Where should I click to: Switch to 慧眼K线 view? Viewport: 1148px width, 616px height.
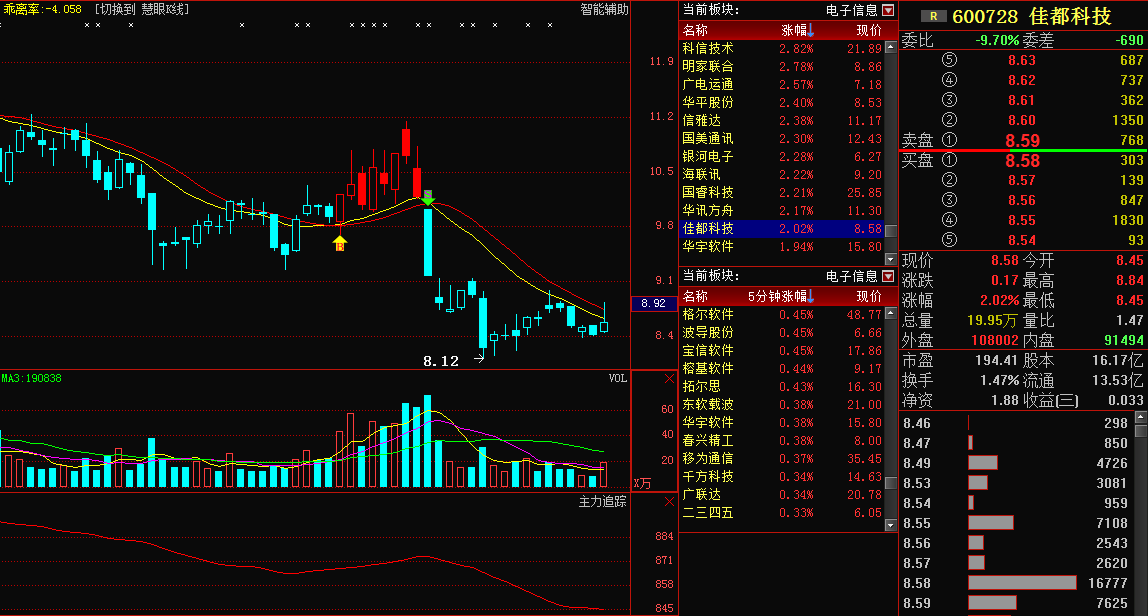coord(141,9)
